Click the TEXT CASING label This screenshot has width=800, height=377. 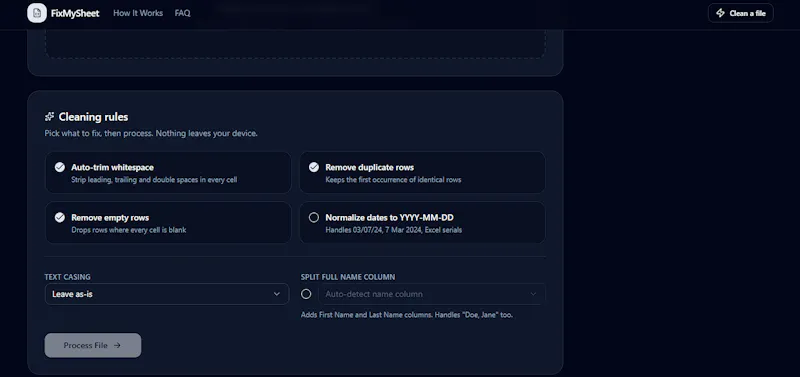click(x=67, y=277)
